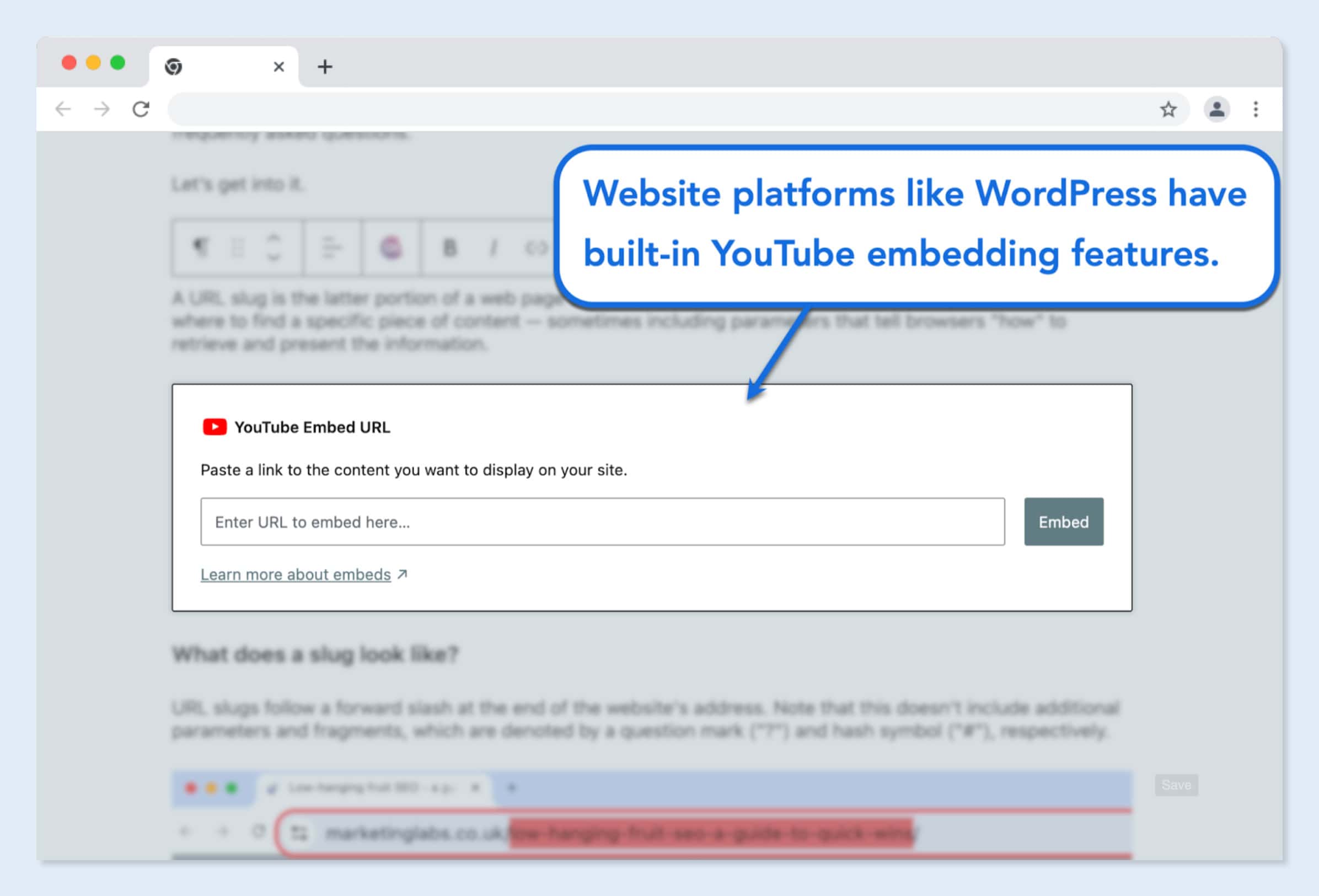Image resolution: width=1319 pixels, height=896 pixels.
Task: Click the paragraph block icon in toolbar
Action: pos(201,248)
